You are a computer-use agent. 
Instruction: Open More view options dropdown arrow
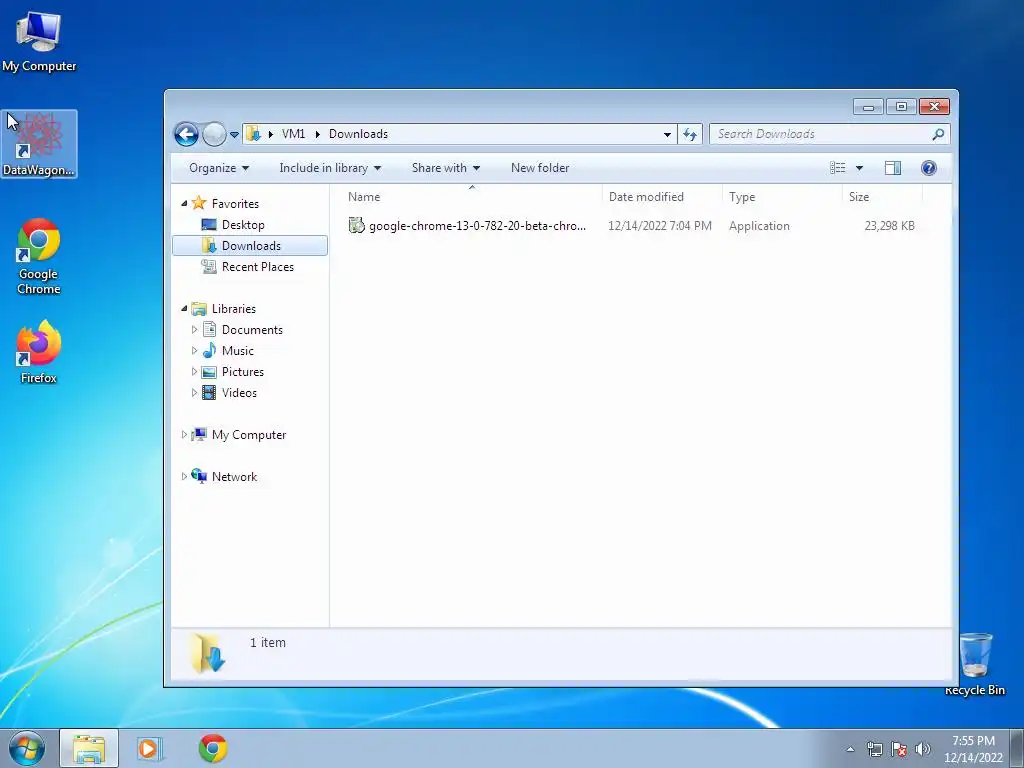pyautogui.click(x=859, y=168)
